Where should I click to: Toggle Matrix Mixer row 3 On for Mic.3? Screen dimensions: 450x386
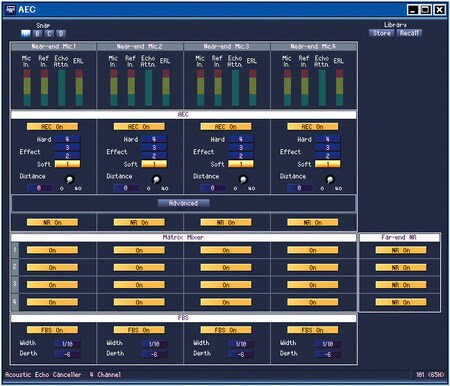(226, 285)
